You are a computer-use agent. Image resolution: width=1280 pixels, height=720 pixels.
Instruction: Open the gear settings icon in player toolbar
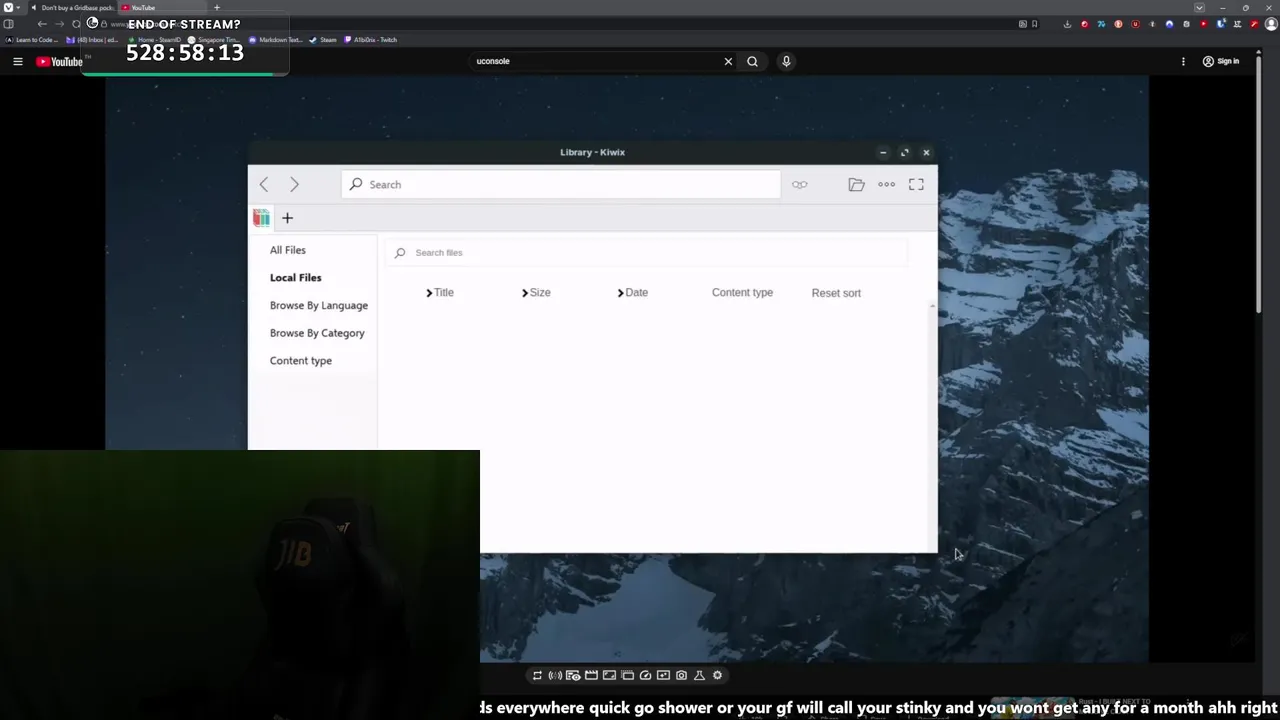[717, 675]
